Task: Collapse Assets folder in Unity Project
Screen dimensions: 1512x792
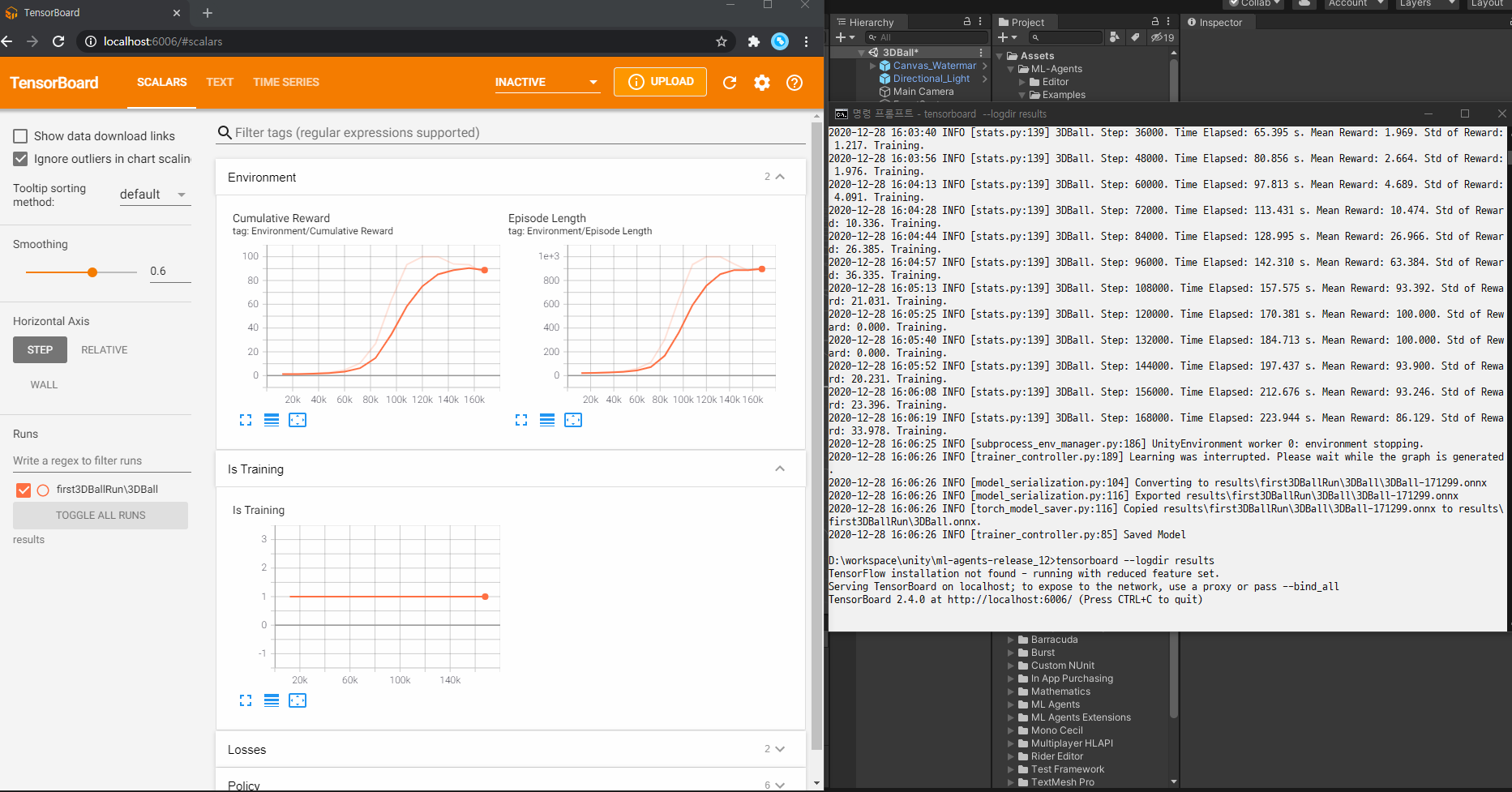Action: tap(1000, 56)
